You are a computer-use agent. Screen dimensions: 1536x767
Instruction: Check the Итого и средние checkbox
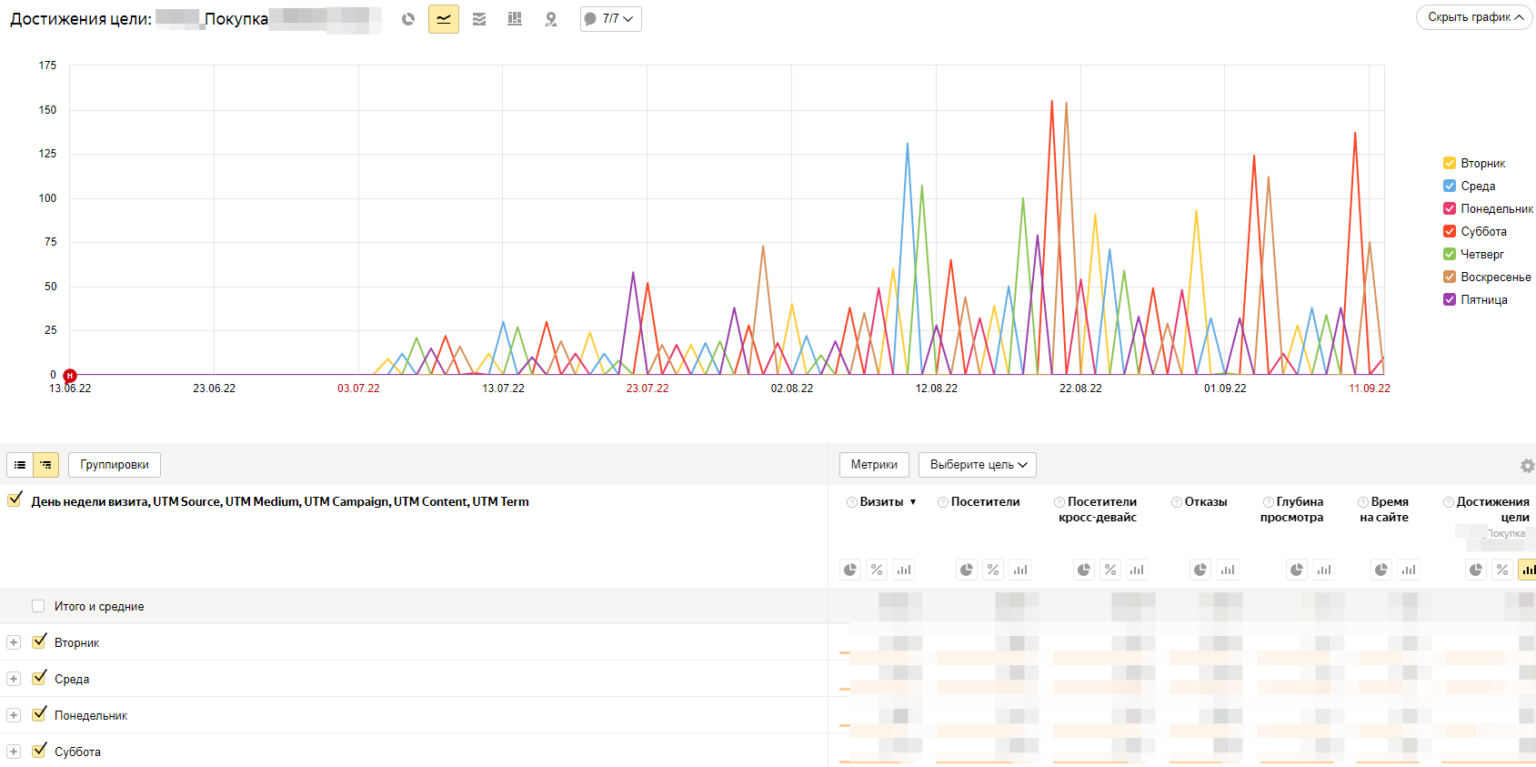[39, 606]
